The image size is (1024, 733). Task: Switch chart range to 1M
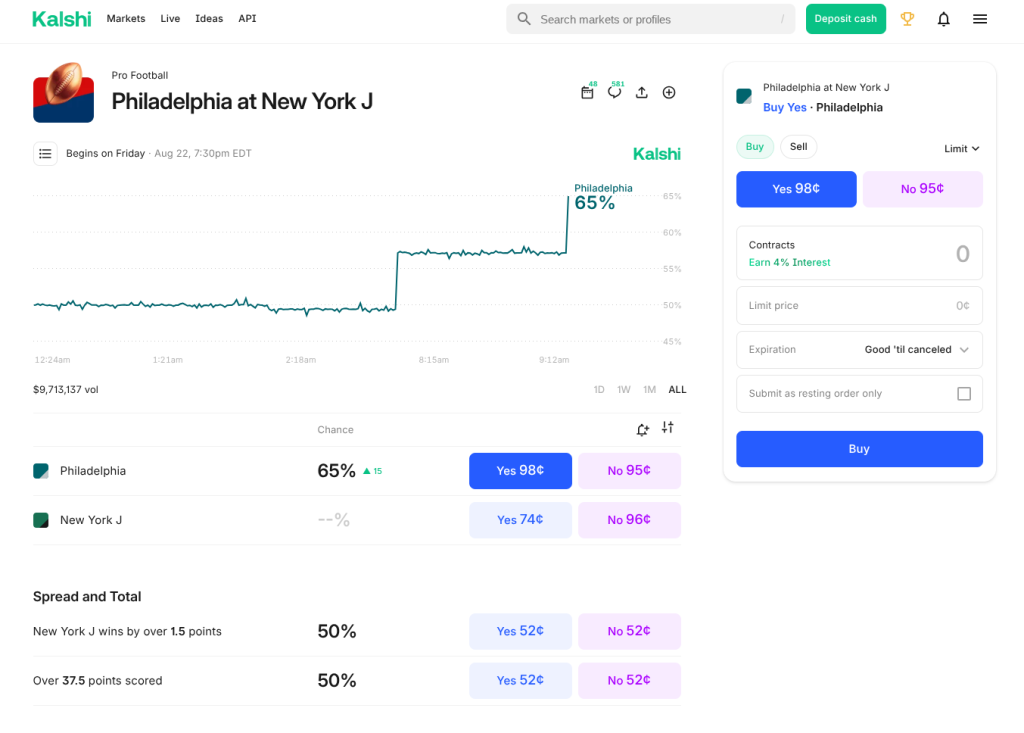point(649,389)
